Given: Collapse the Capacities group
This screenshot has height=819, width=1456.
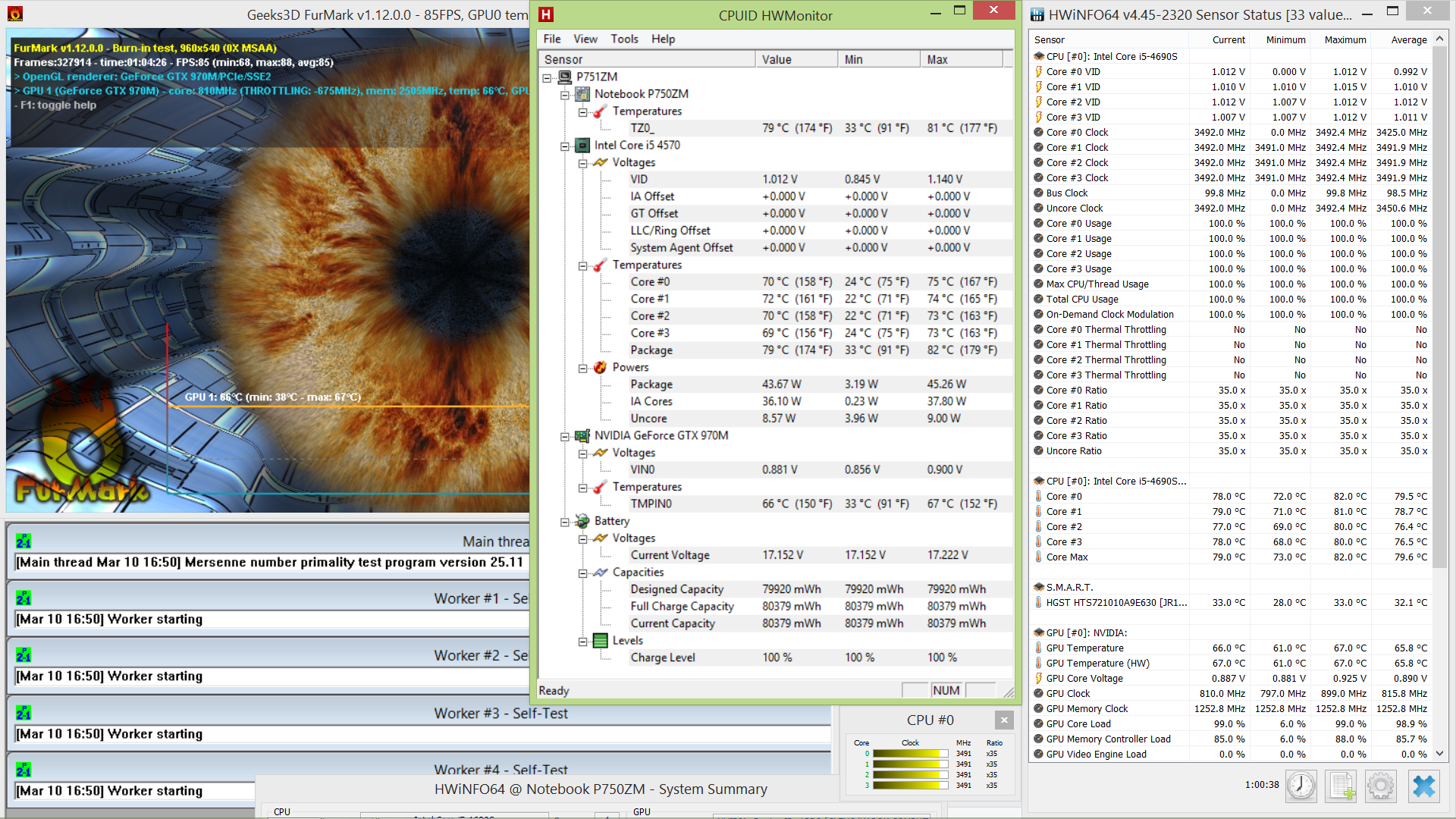Looking at the screenshot, I should pos(582,573).
